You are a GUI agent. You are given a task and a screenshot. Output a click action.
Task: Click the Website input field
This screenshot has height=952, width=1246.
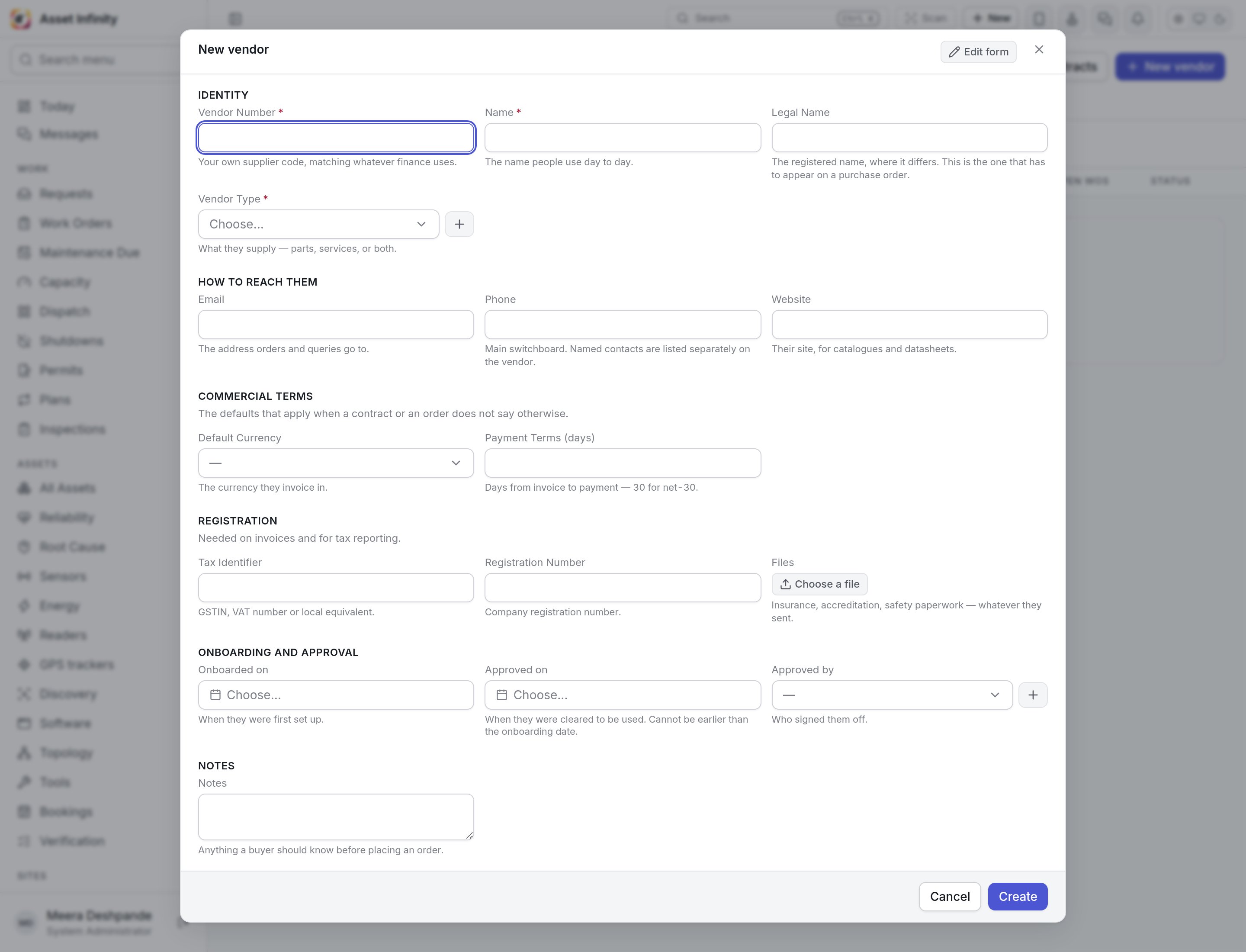(909, 325)
